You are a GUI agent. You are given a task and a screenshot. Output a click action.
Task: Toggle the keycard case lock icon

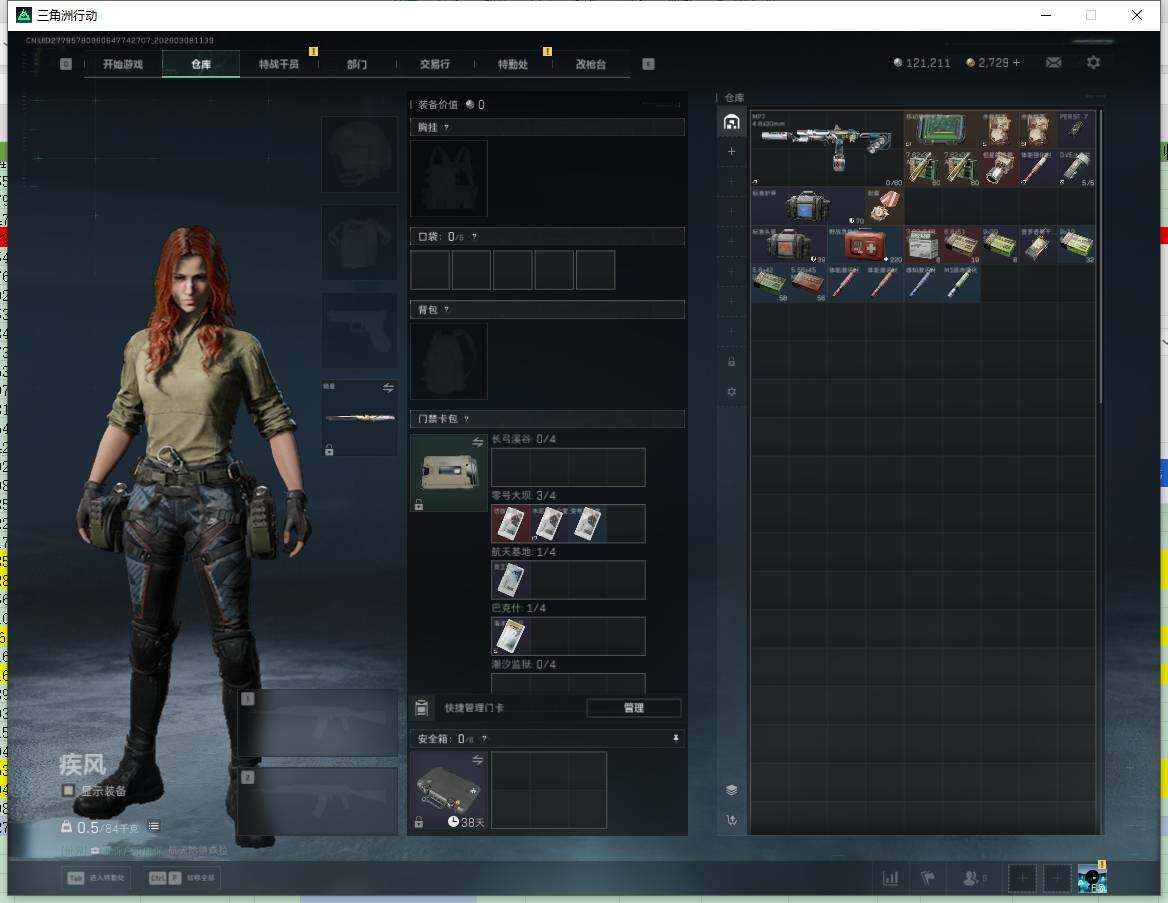tap(419, 504)
